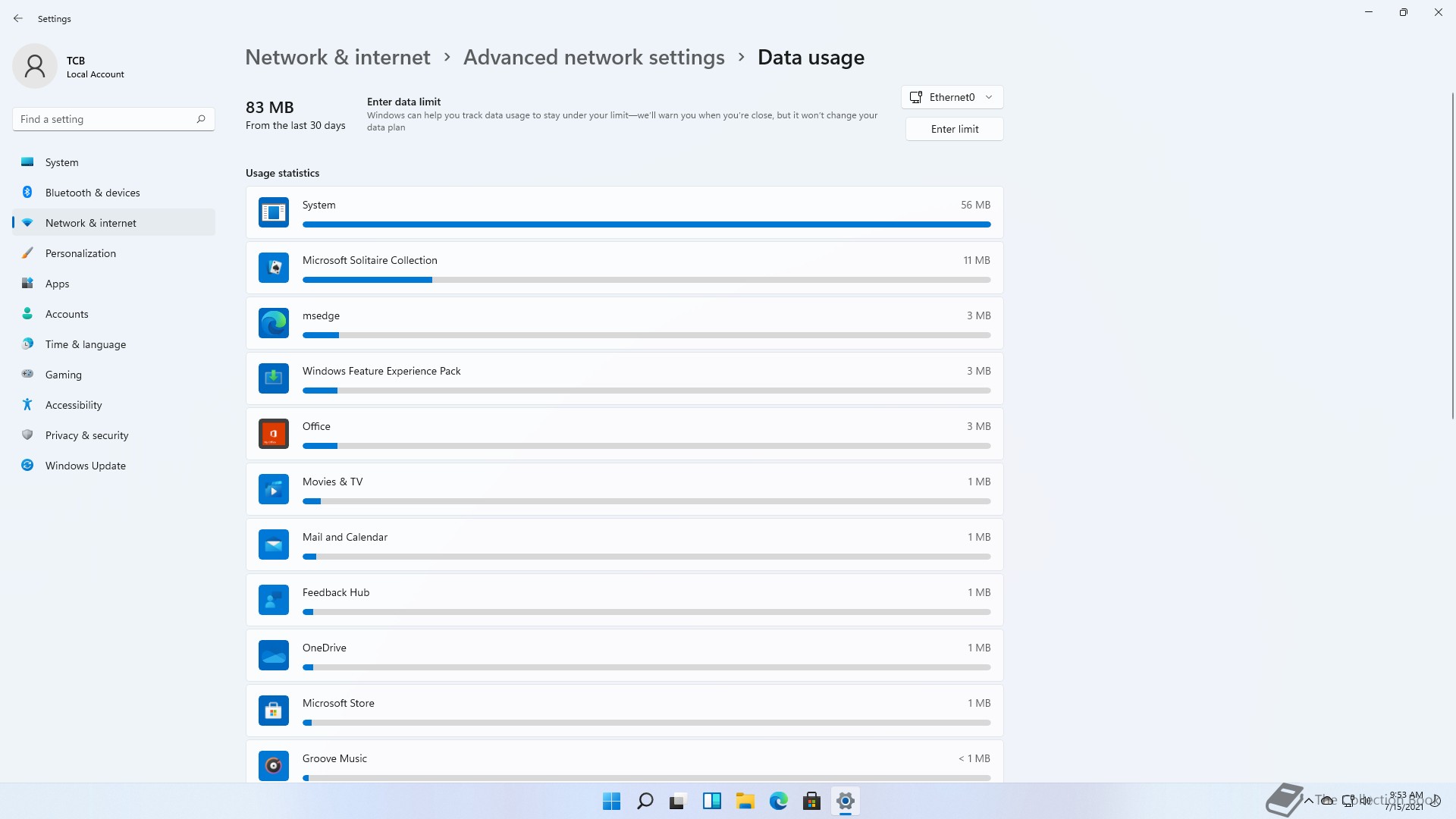Click the Office usage progress bar
Viewport: 1456px width, 819px height.
click(646, 446)
